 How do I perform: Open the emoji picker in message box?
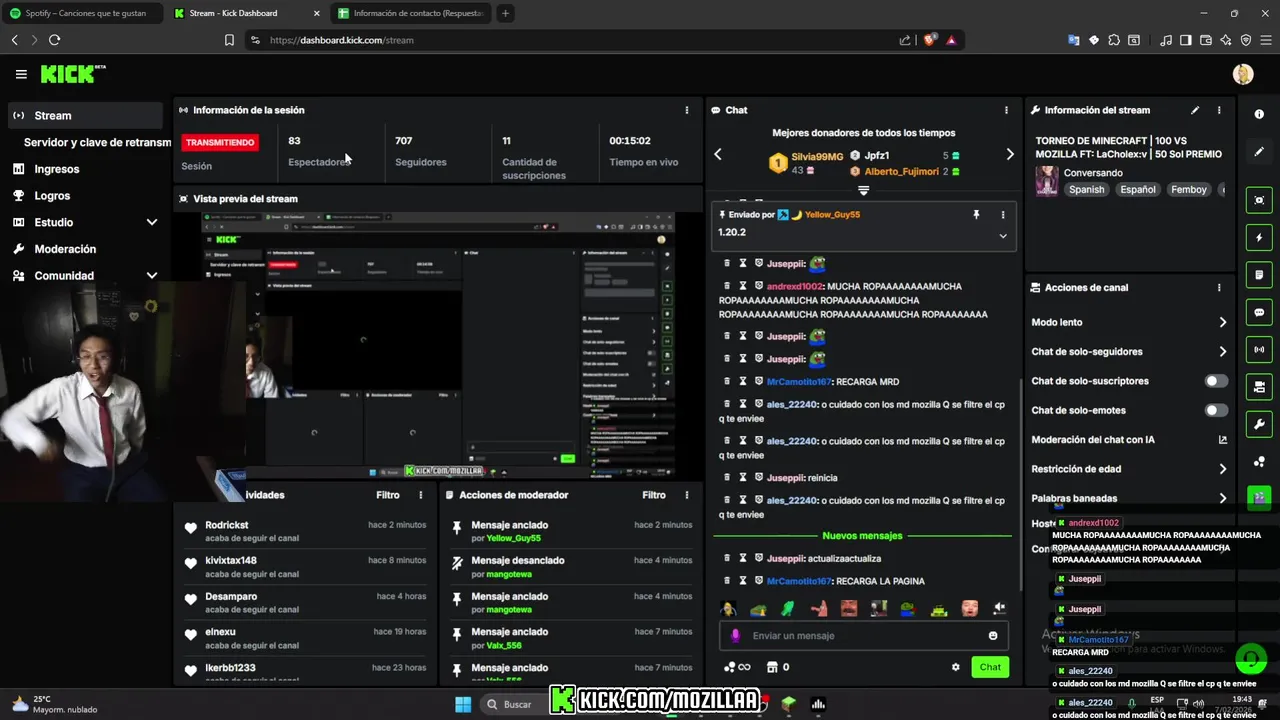[993, 636]
